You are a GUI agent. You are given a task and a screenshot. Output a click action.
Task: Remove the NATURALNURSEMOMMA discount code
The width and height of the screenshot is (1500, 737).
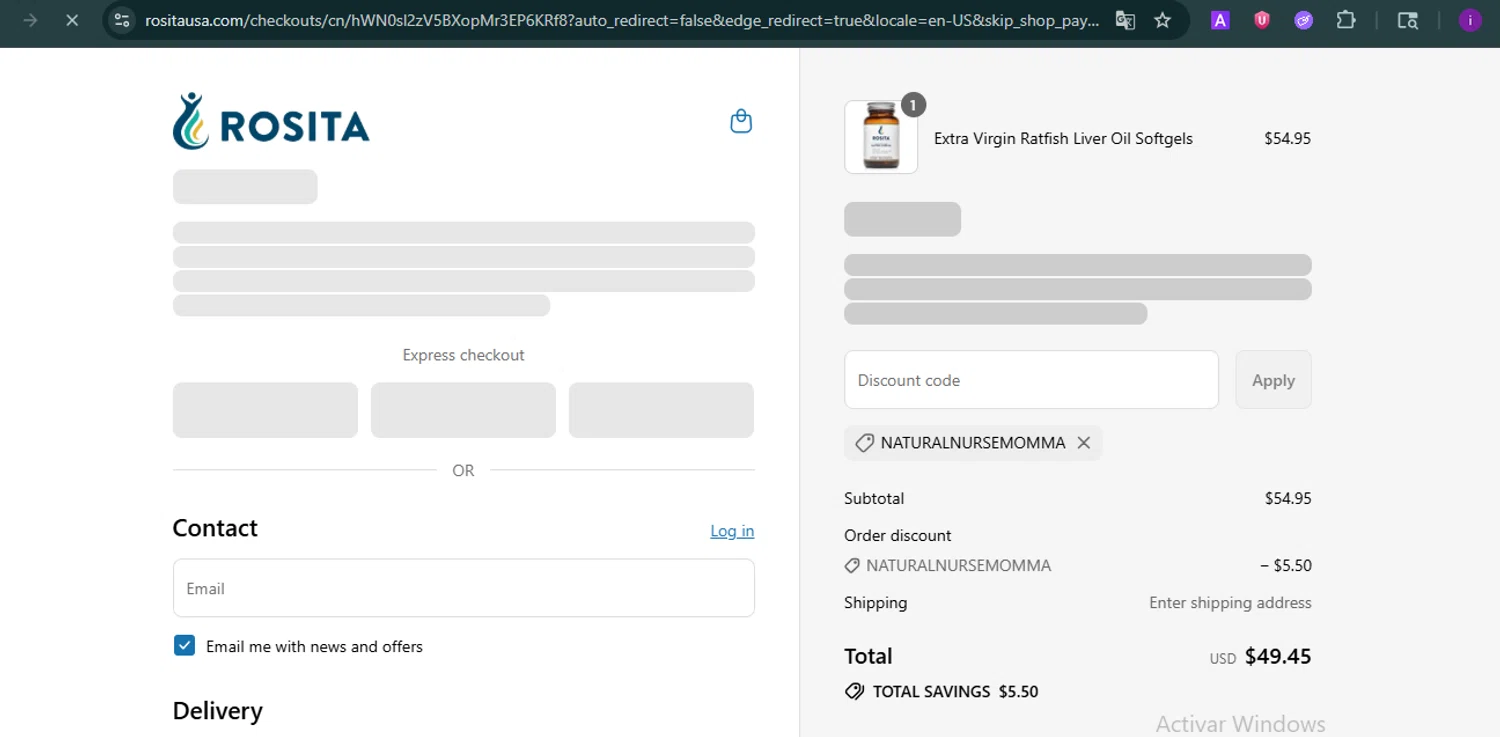point(1083,442)
